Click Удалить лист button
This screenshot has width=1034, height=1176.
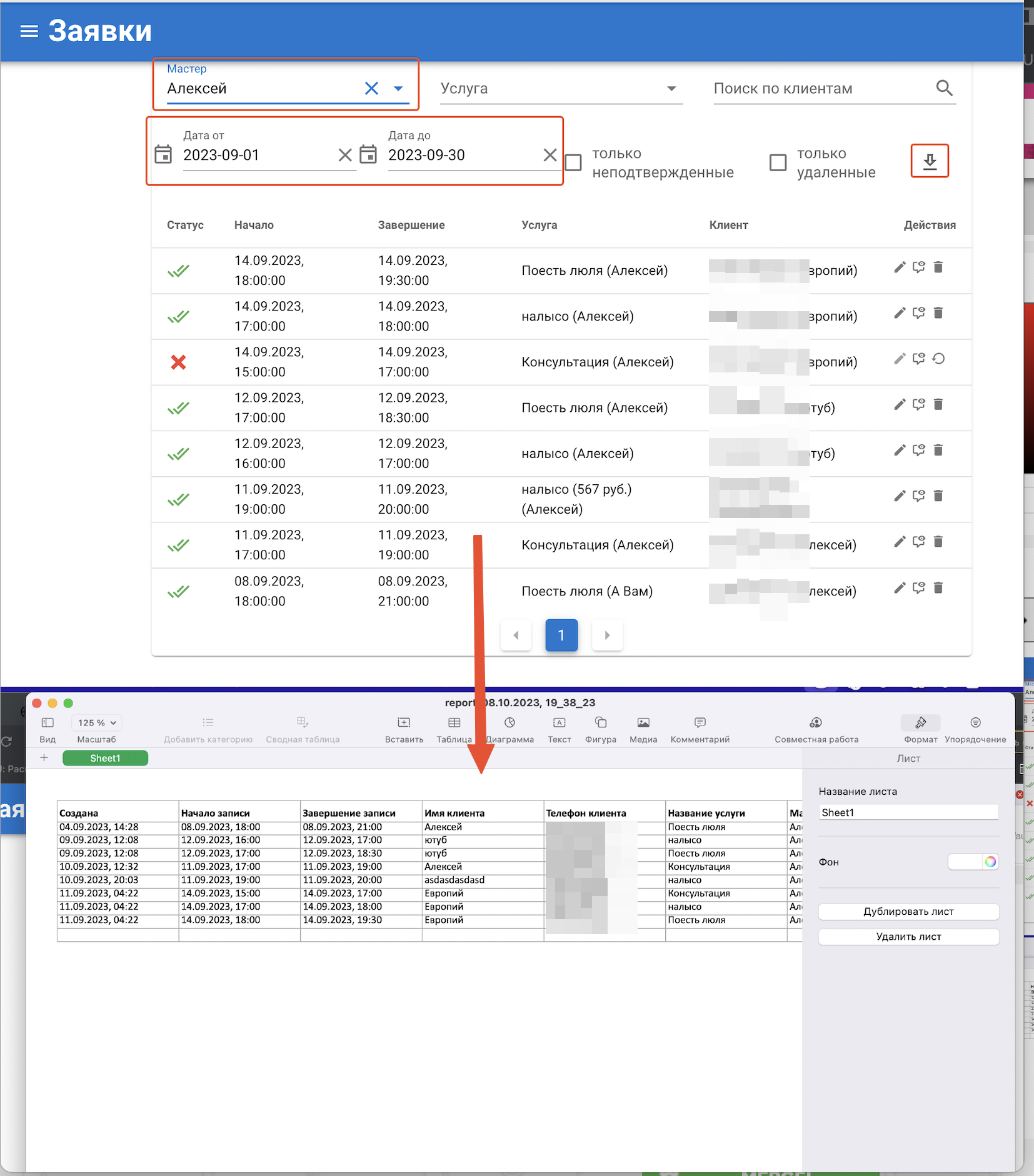coord(908,936)
